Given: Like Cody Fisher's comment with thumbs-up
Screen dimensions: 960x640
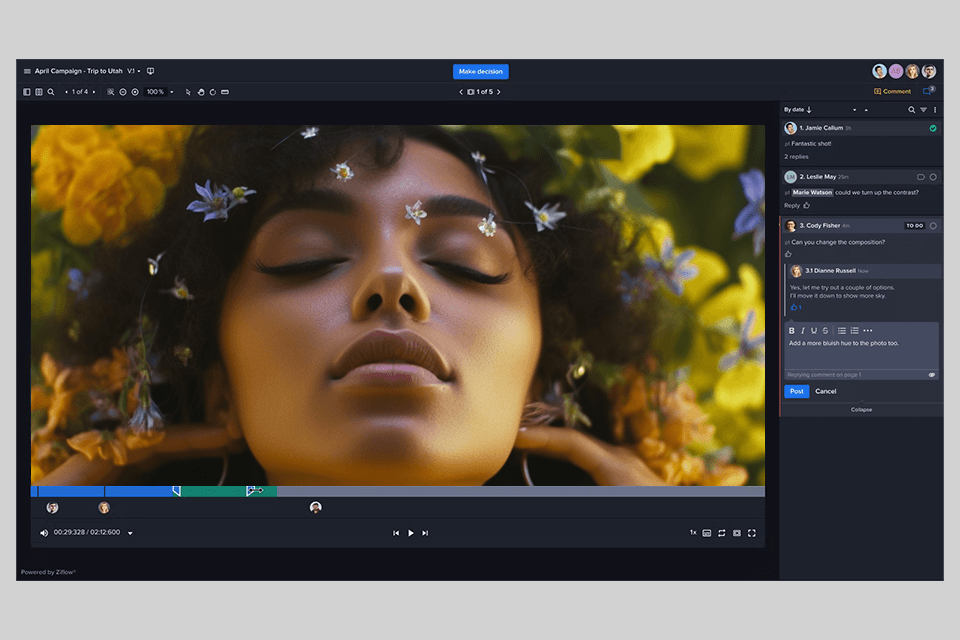Looking at the screenshot, I should pos(789,254).
